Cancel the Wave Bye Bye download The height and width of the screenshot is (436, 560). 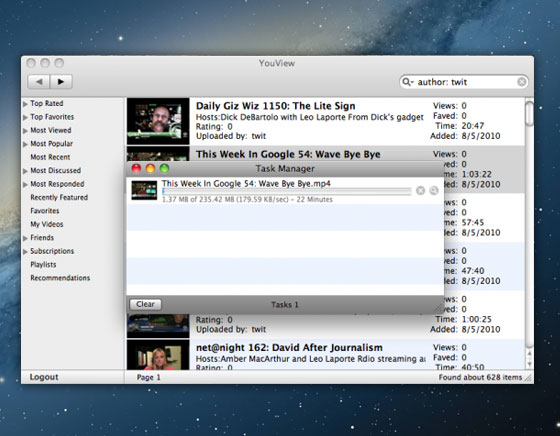(x=421, y=191)
